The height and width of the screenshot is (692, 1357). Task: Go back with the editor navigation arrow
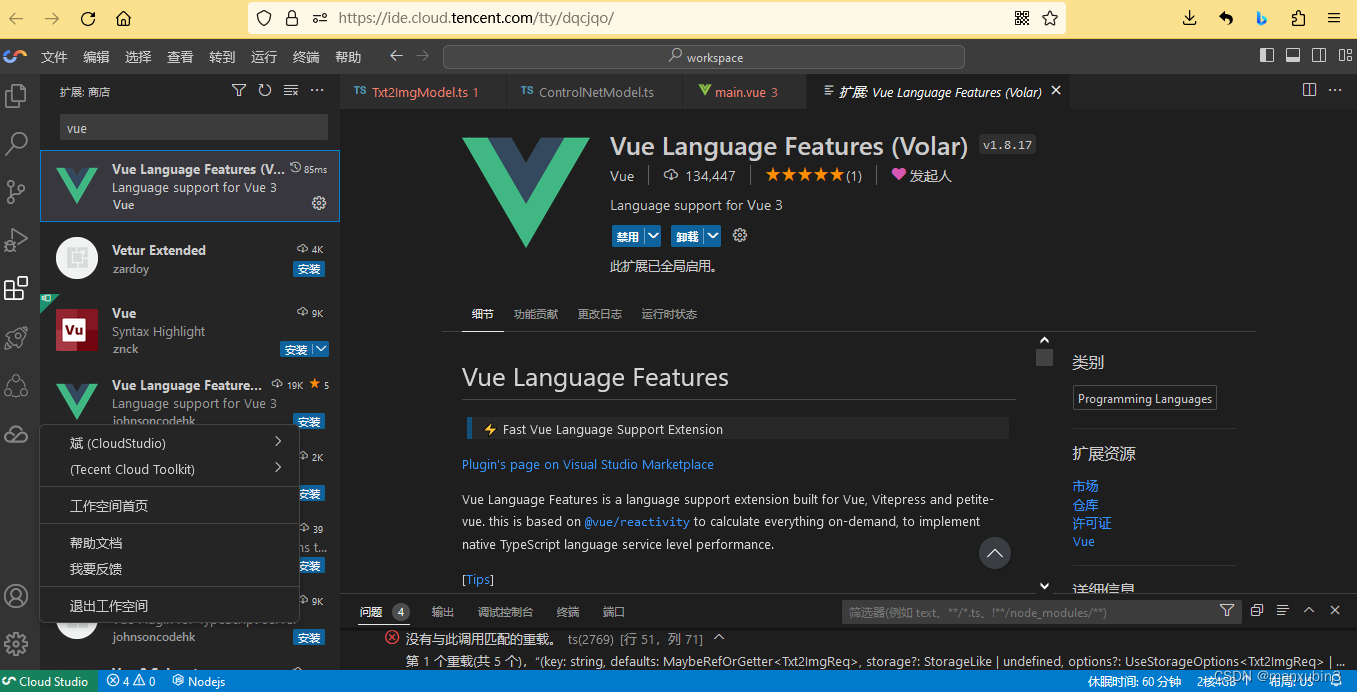(x=396, y=56)
